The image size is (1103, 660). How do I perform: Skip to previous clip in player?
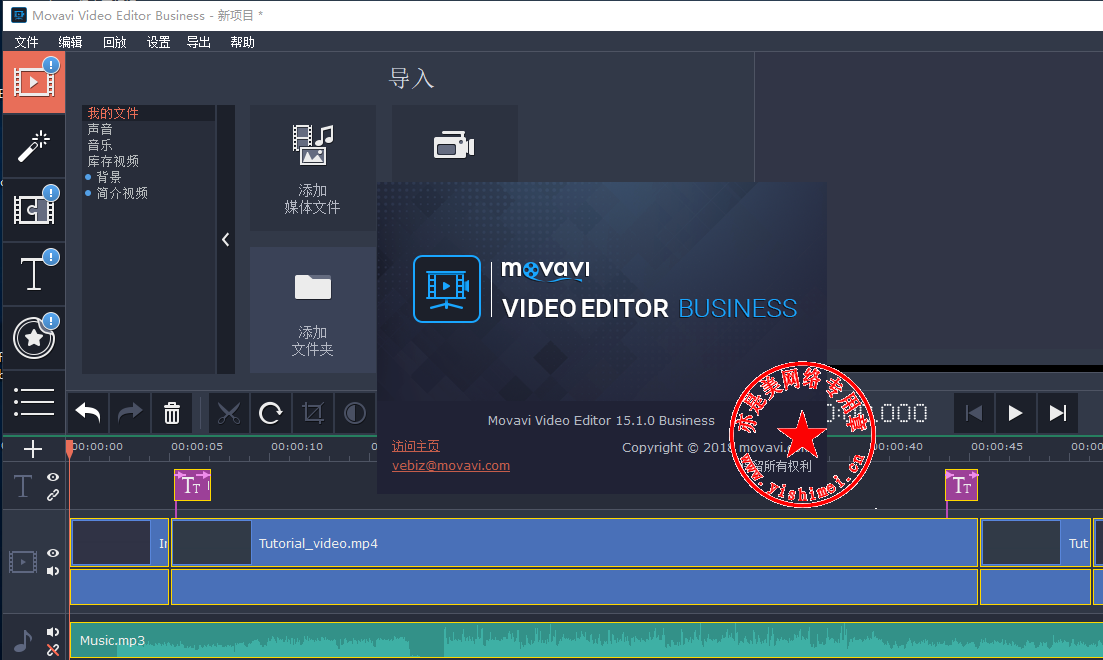pos(974,413)
